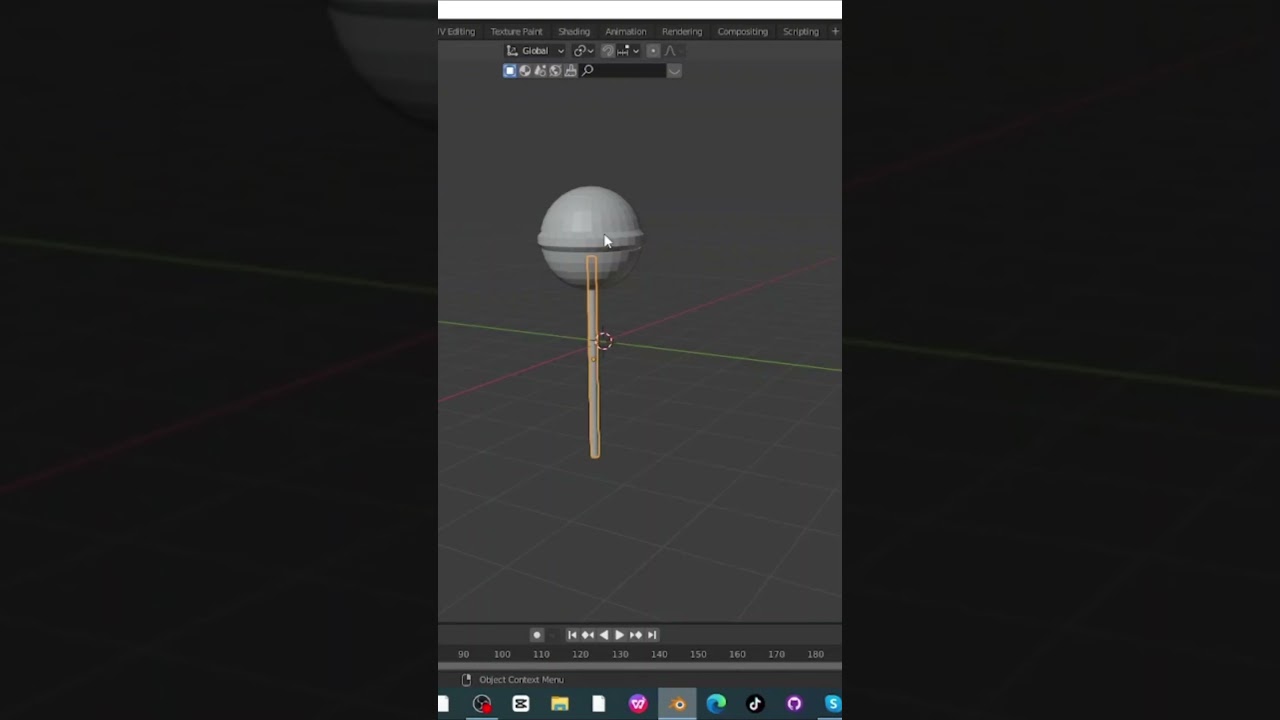The width and height of the screenshot is (1280, 720).
Task: Toggle proportional editing circle icon
Action: pyautogui.click(x=653, y=51)
